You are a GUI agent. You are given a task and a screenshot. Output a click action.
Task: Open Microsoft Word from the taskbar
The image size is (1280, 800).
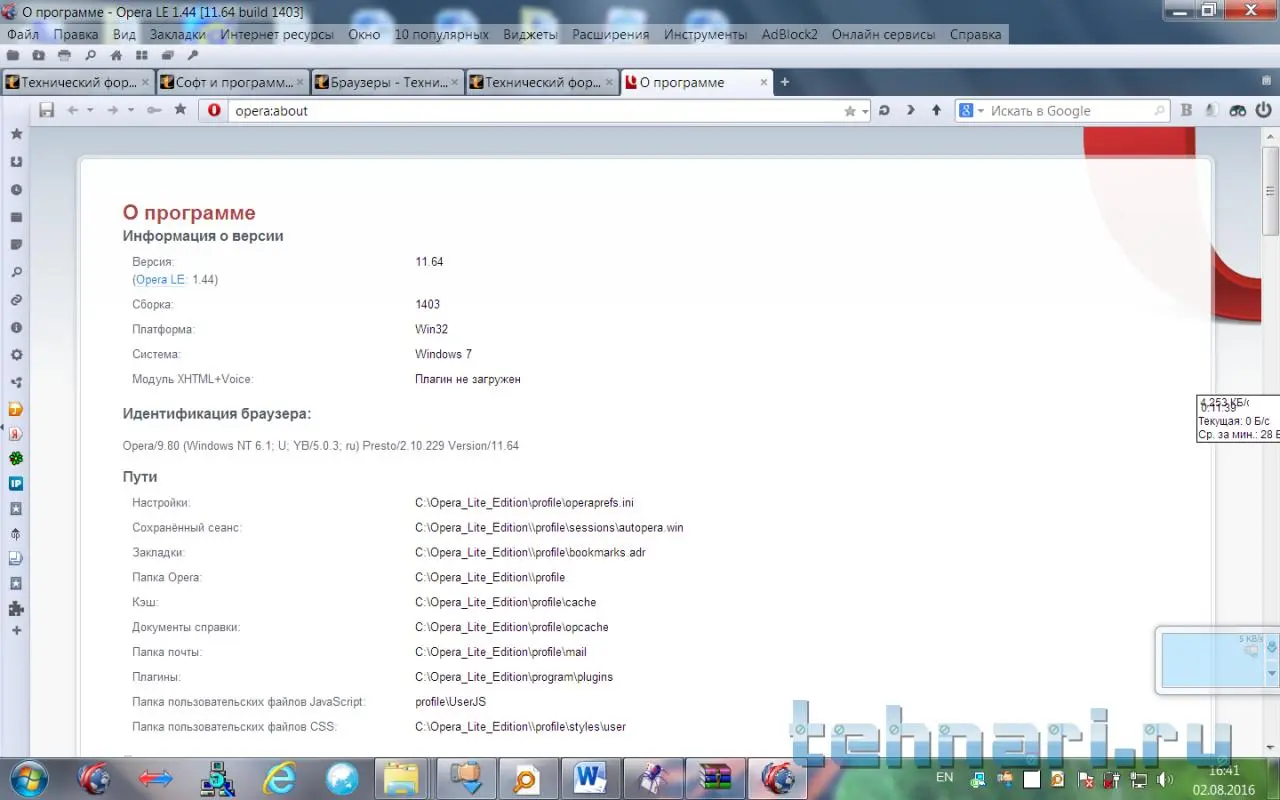pyautogui.click(x=590, y=777)
